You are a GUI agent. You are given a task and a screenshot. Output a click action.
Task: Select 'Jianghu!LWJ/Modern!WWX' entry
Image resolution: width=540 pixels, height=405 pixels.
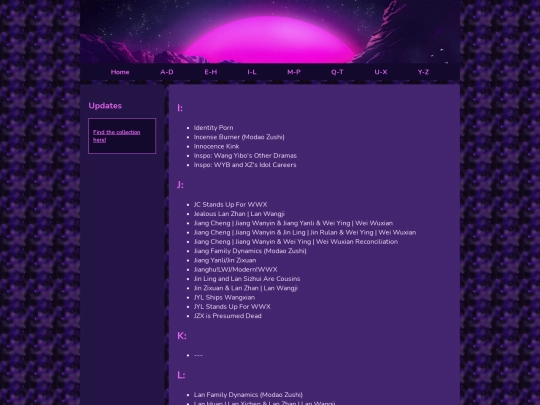click(236, 270)
